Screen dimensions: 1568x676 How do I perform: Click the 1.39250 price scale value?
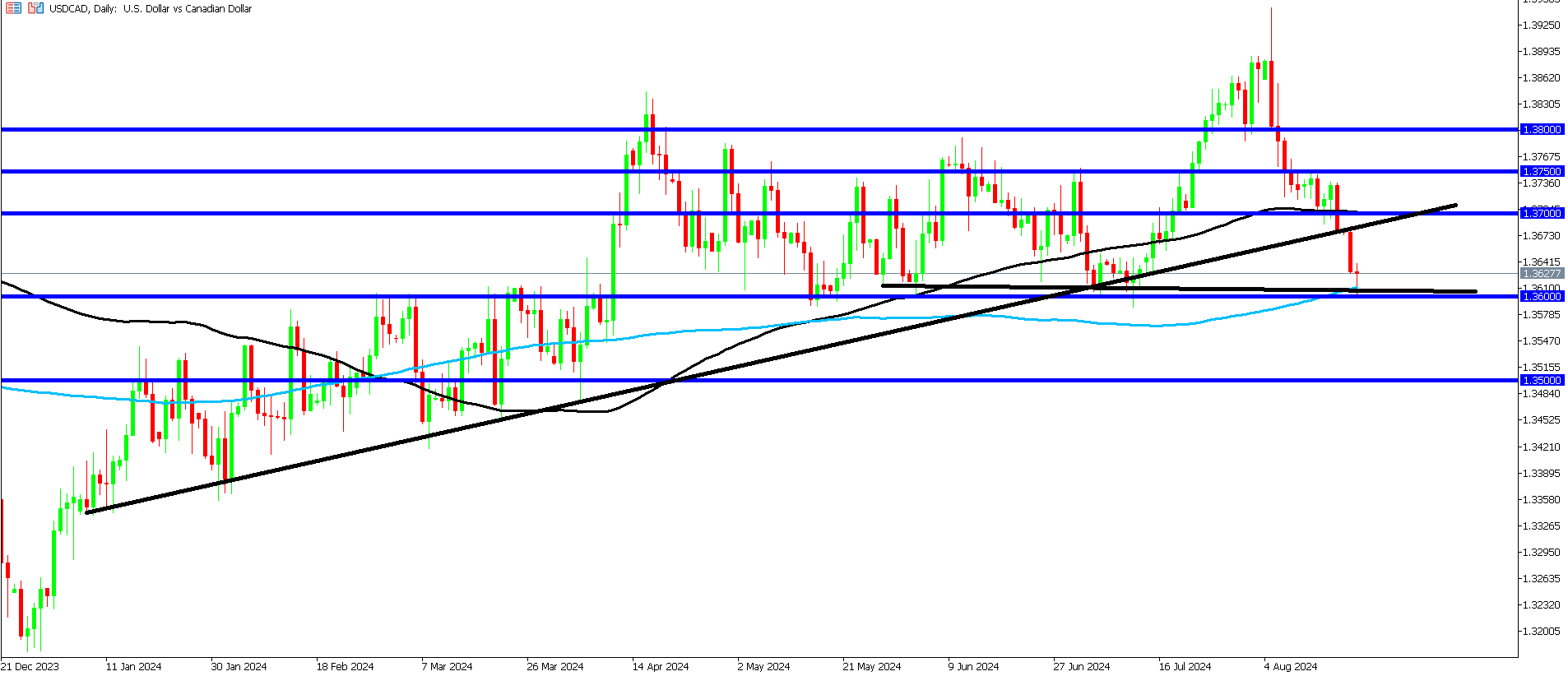tap(1542, 25)
